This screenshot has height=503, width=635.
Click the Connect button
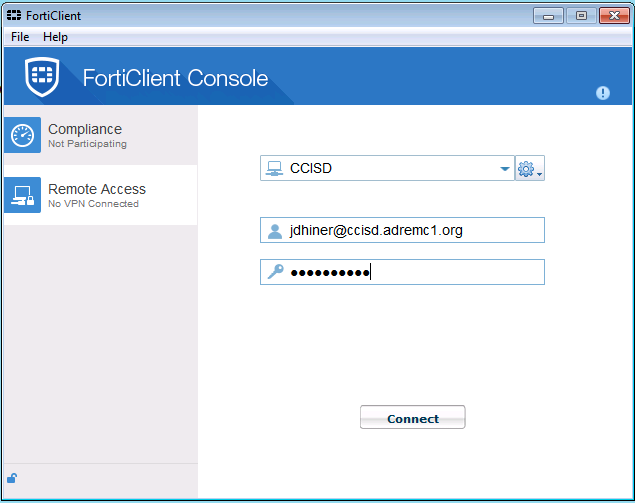click(412, 417)
